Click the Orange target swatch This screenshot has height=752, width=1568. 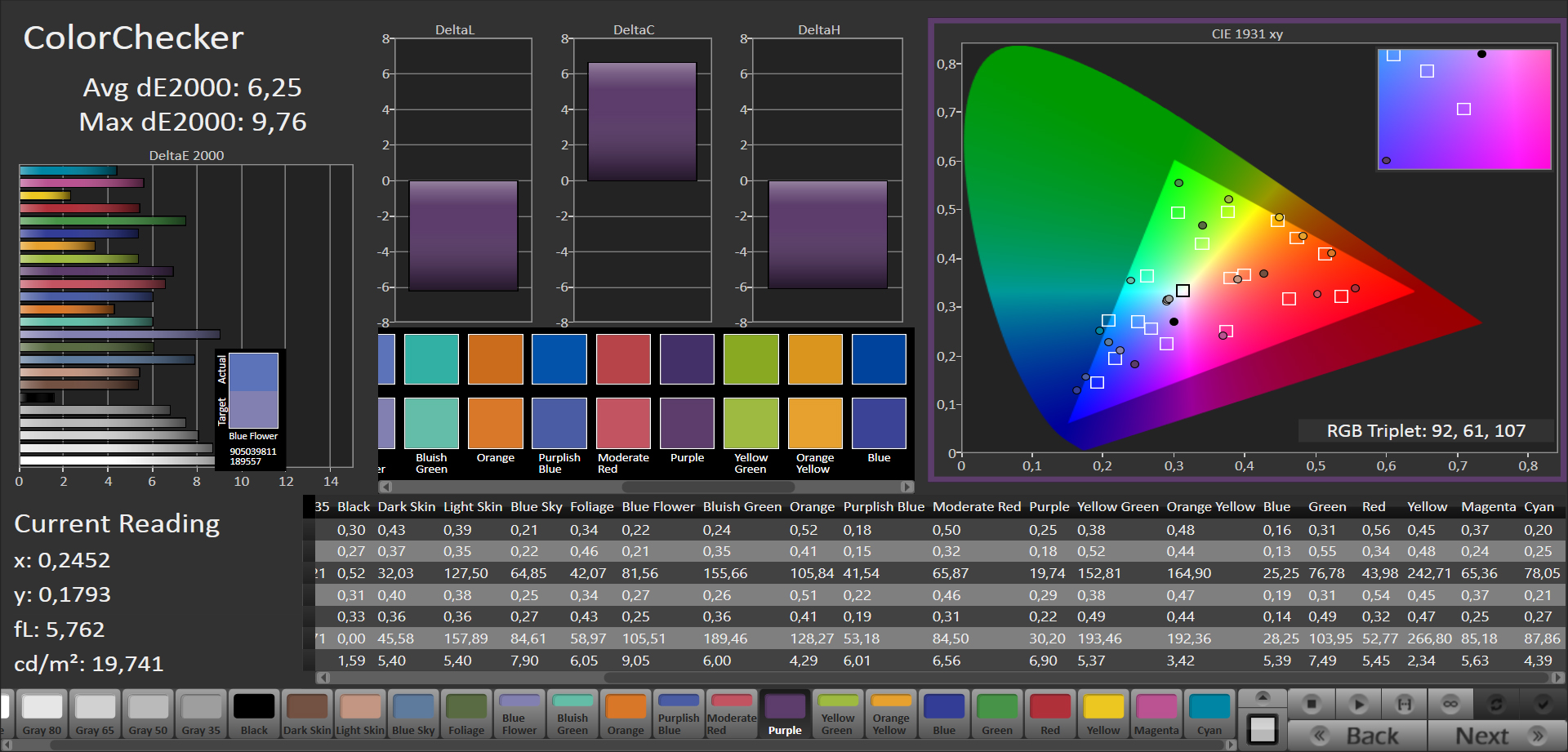coord(496,423)
